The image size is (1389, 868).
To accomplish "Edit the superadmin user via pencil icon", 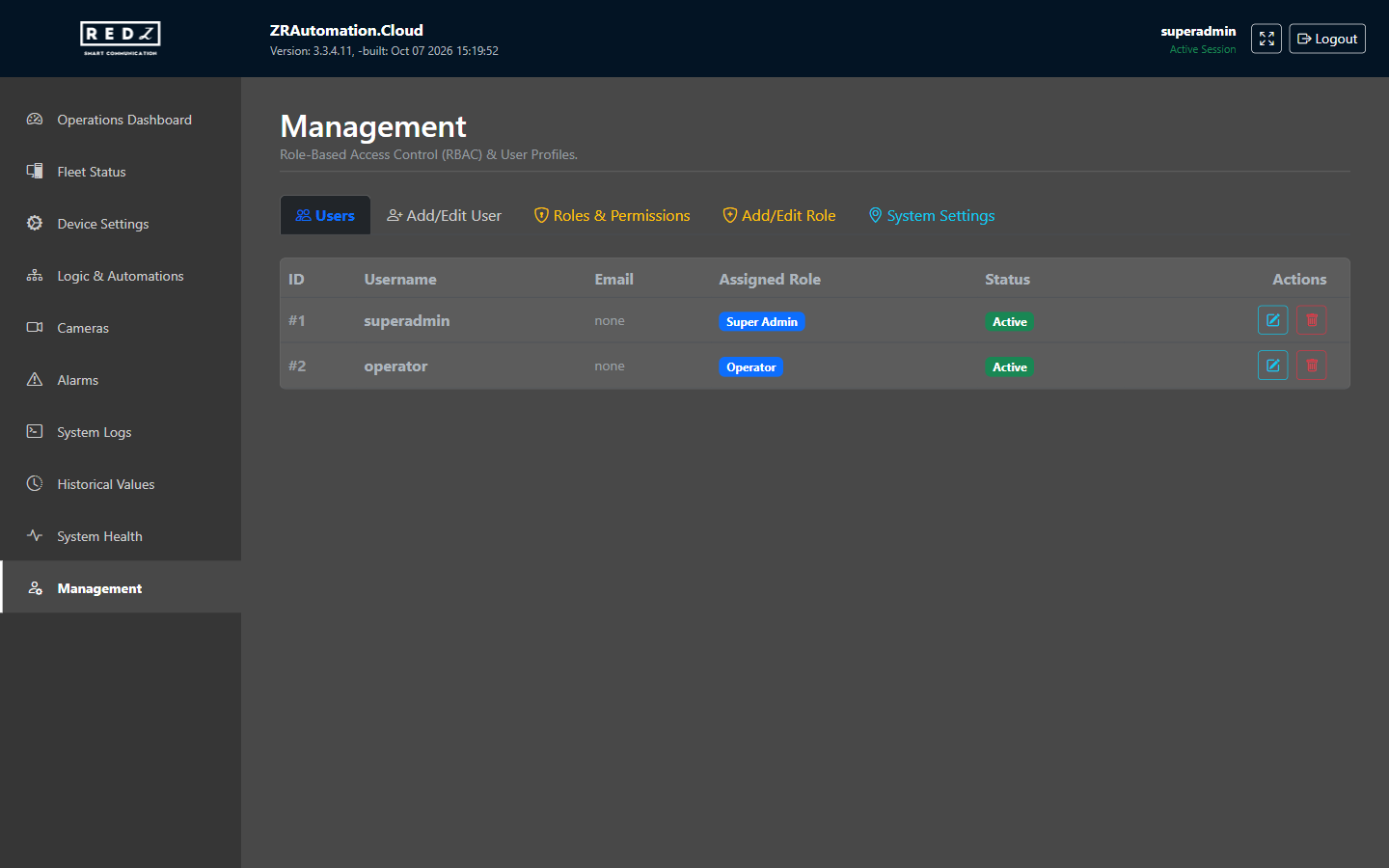I will (1273, 320).
